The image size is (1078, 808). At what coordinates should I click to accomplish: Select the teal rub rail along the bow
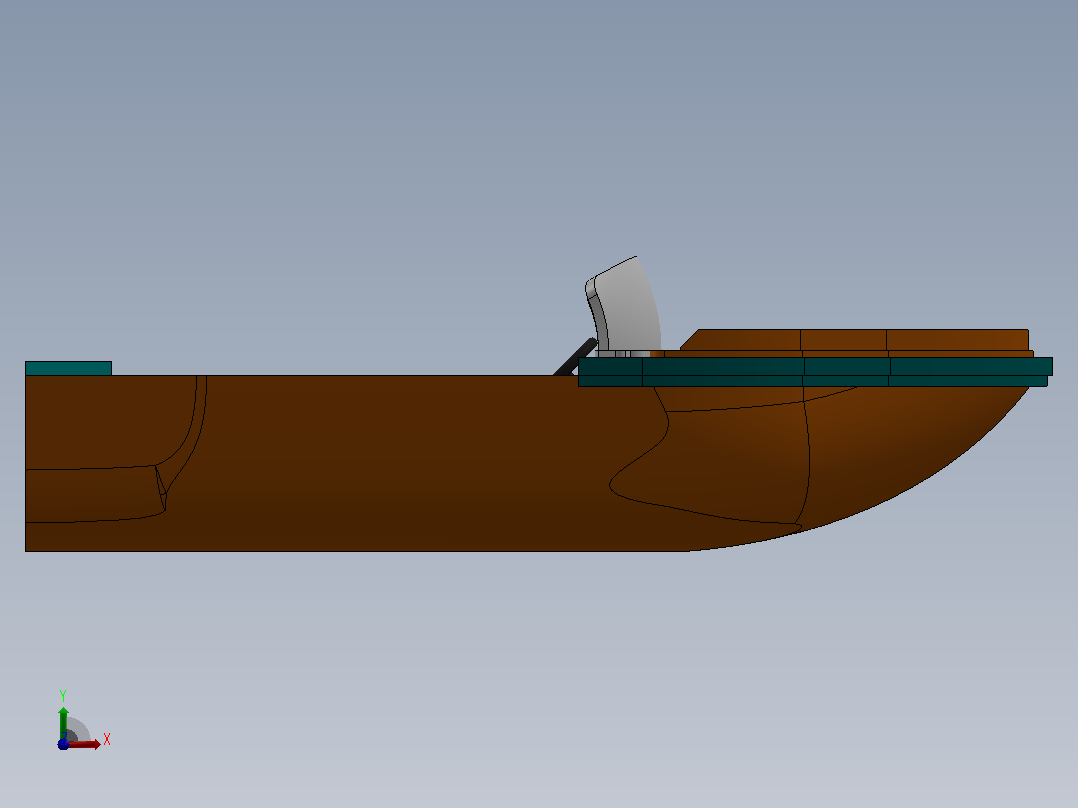pos(815,372)
